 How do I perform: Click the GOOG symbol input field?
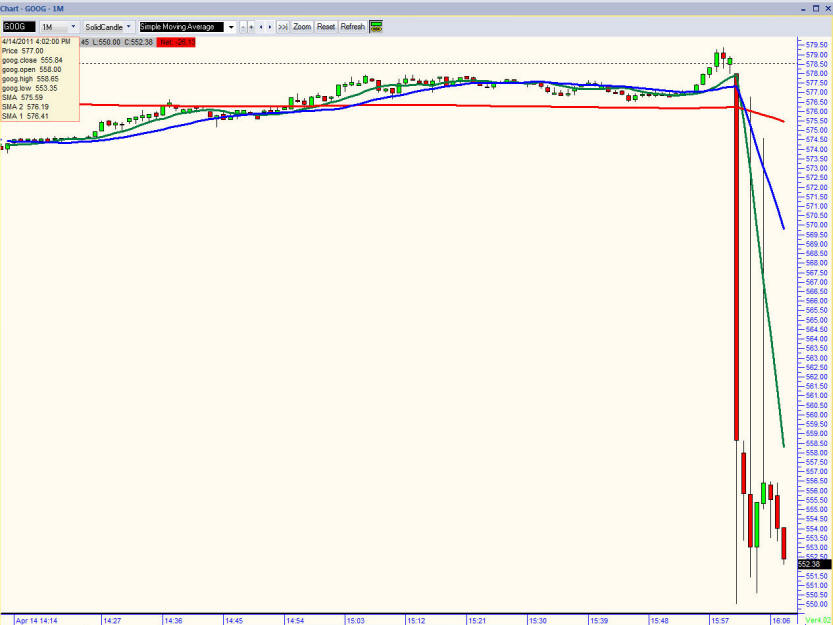19,27
